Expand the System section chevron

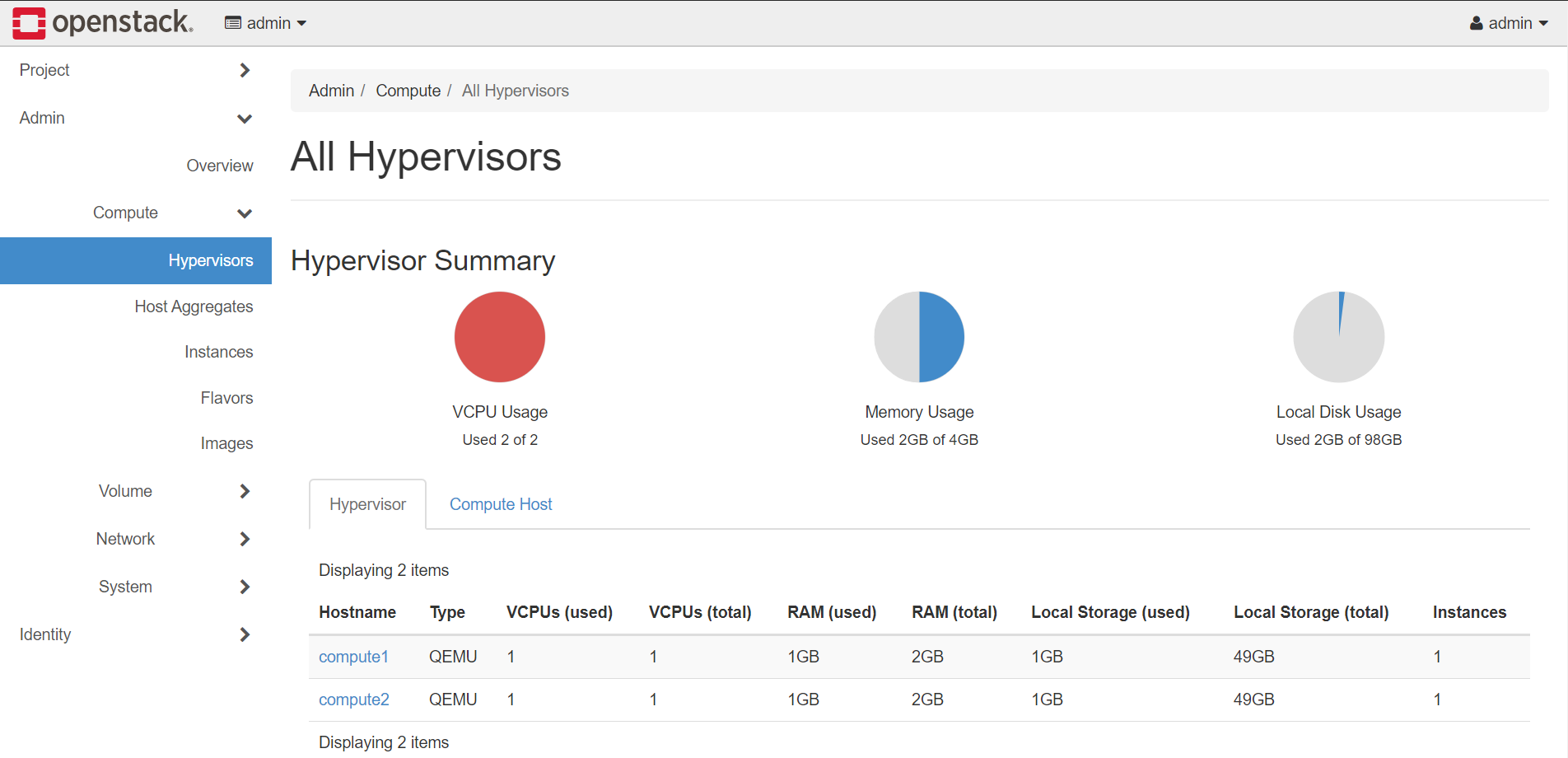click(245, 587)
